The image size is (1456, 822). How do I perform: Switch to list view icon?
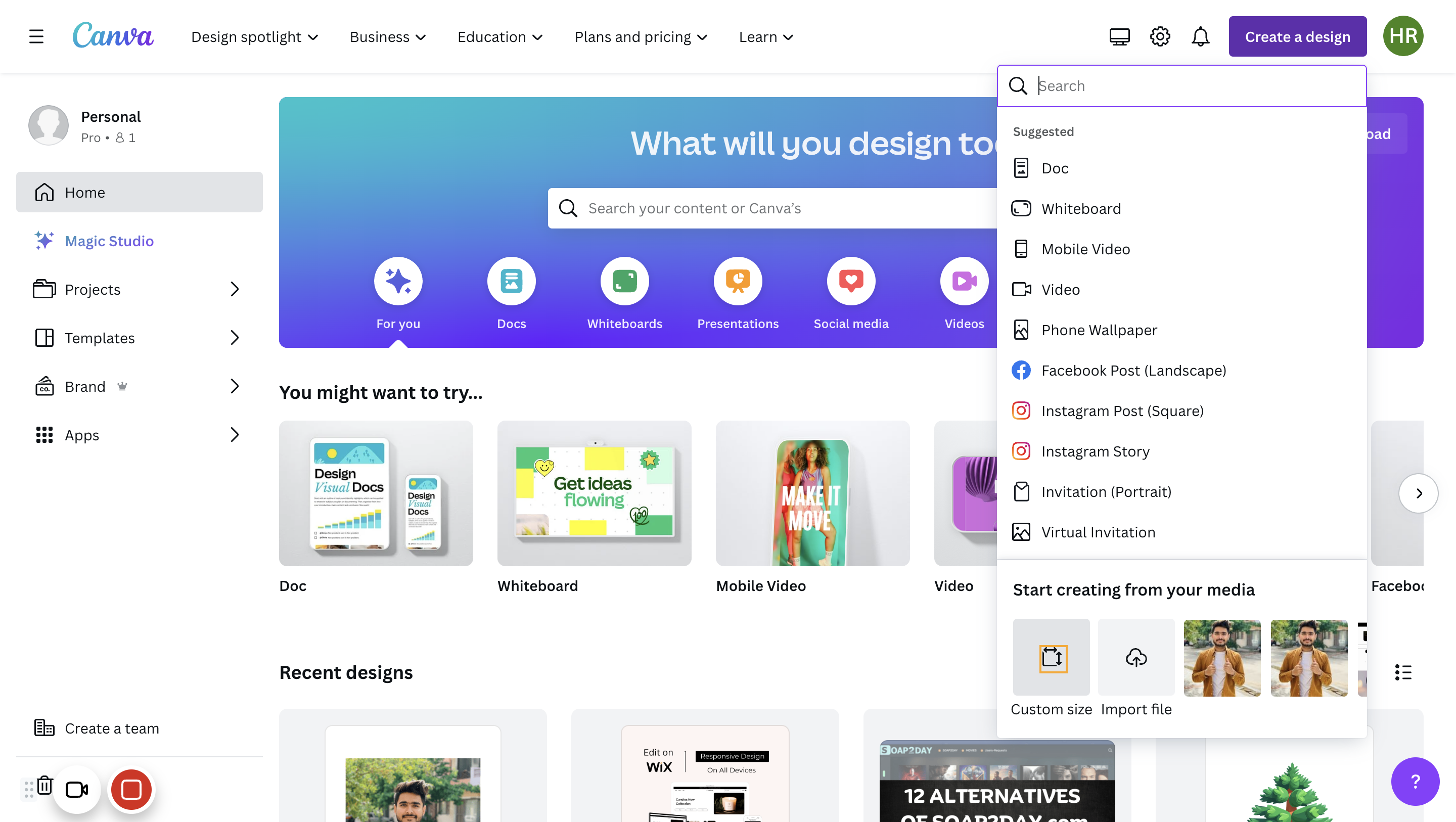click(1403, 672)
